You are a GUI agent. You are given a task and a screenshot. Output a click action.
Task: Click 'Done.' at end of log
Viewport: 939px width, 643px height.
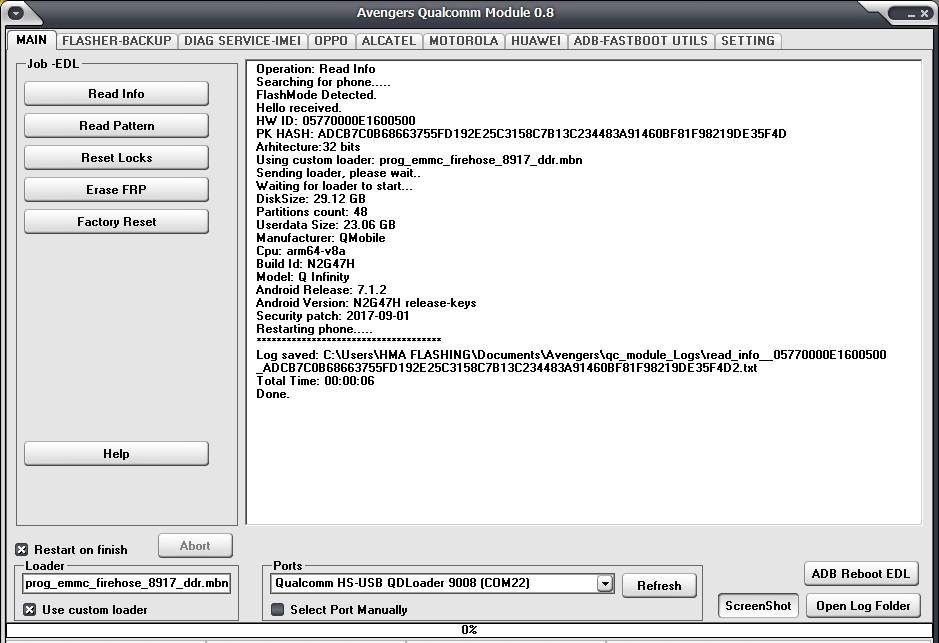[272, 394]
